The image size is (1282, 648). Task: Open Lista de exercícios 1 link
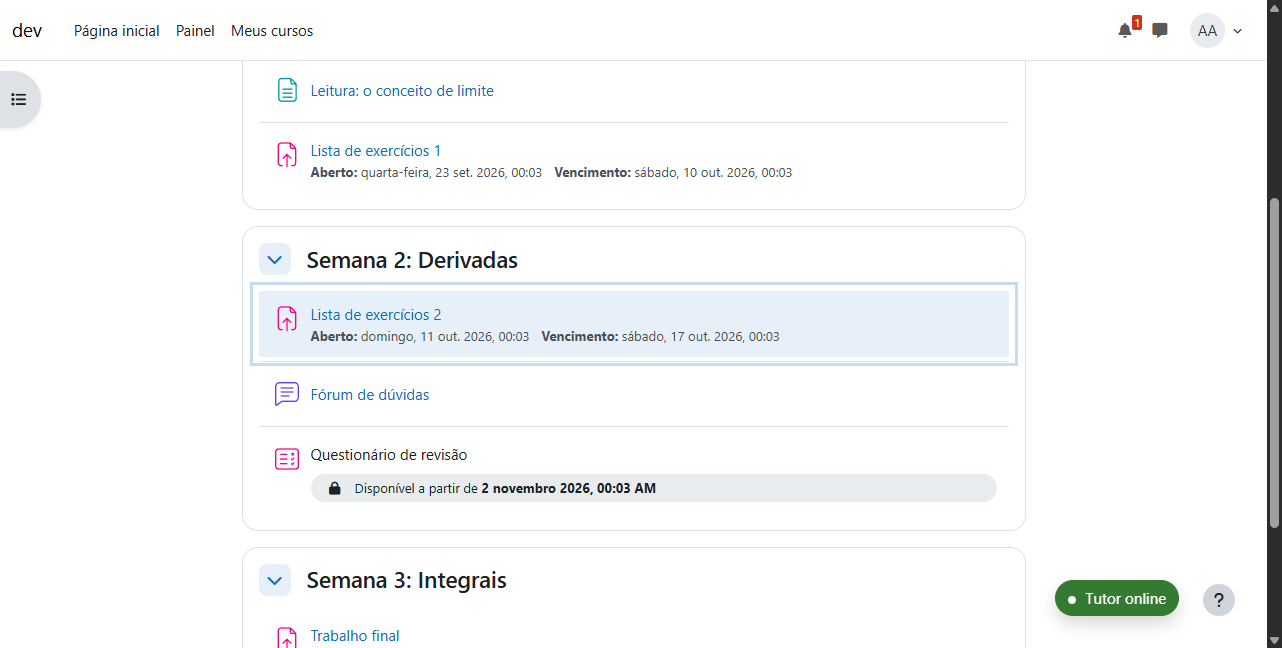point(376,151)
